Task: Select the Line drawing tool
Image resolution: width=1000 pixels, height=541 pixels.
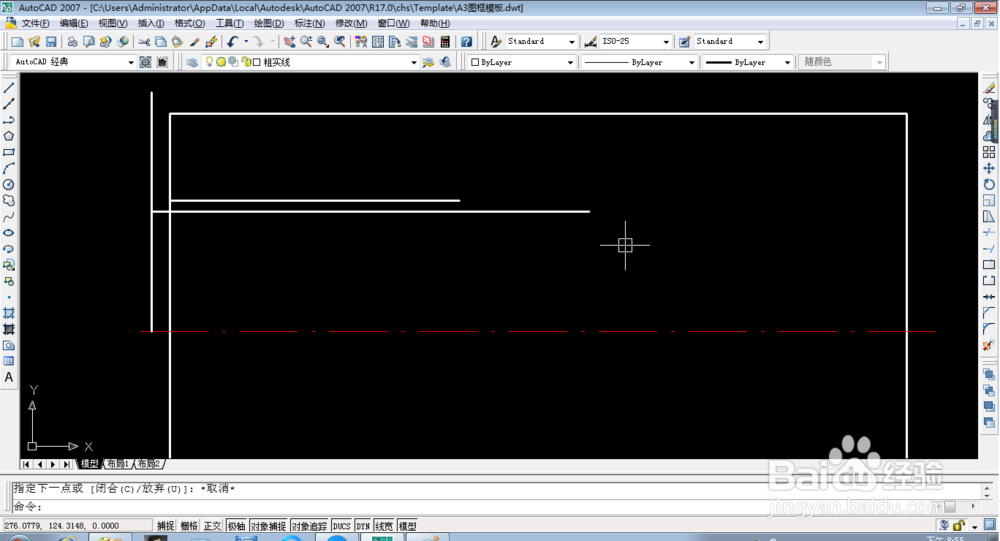Action: 9,88
